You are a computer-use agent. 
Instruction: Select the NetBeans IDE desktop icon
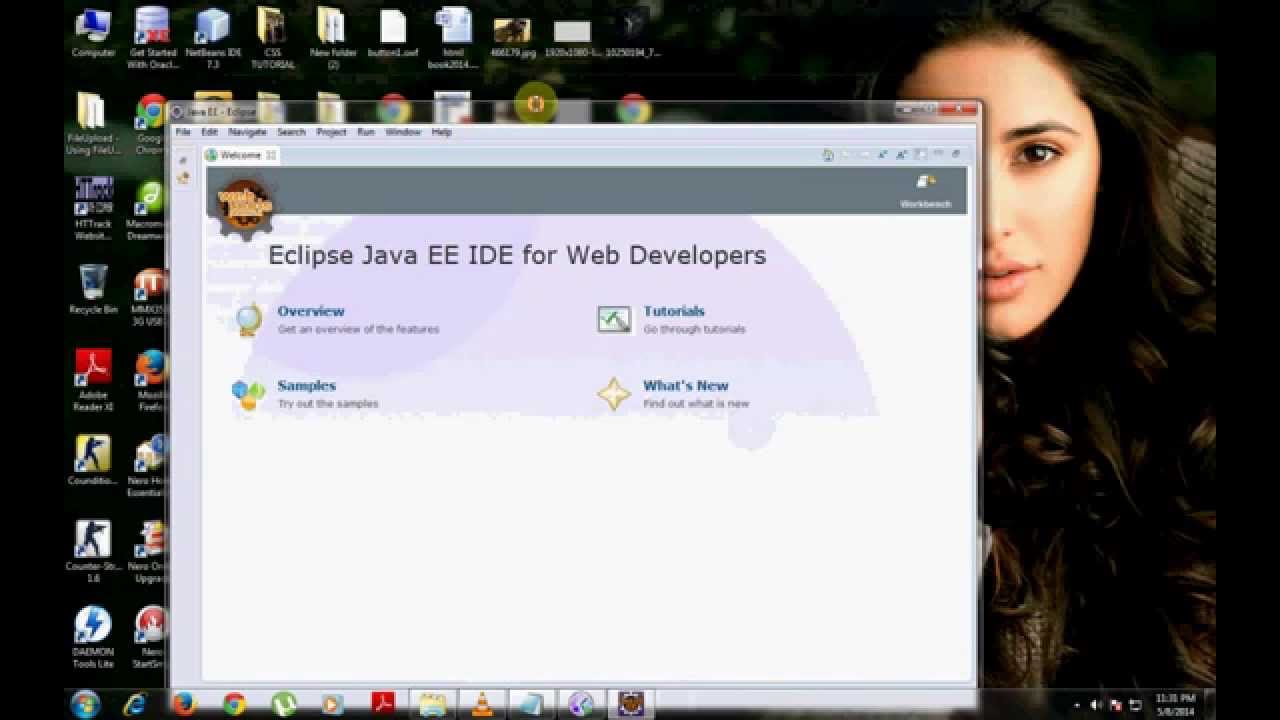pyautogui.click(x=213, y=38)
